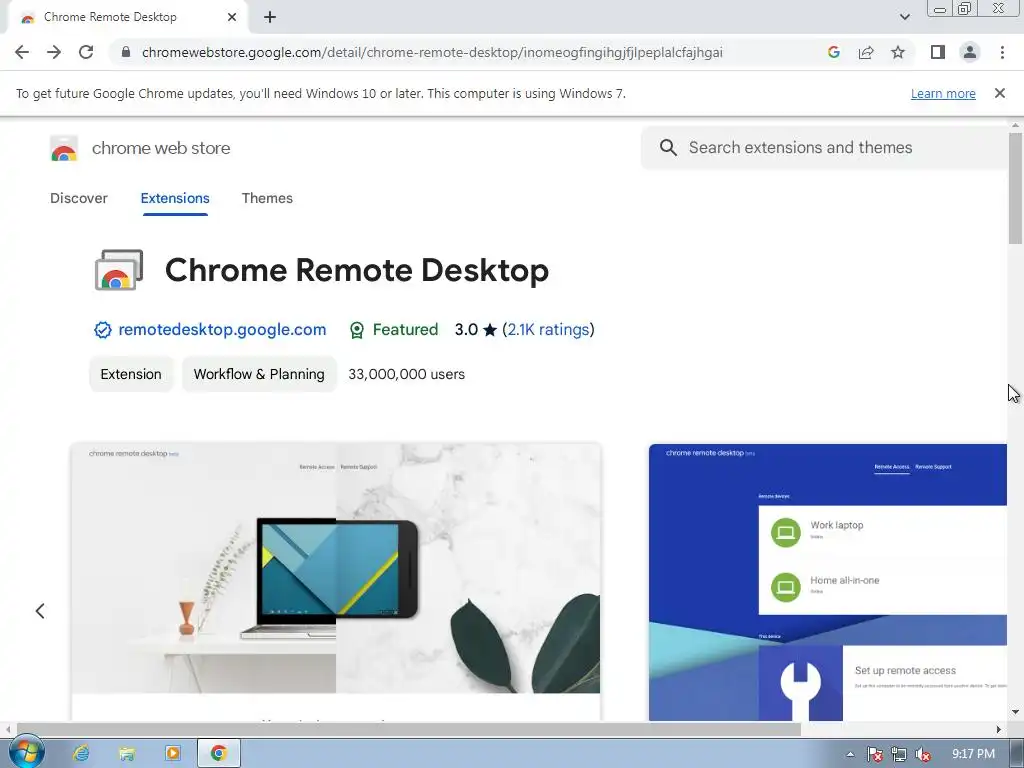Switch to the Discover tab

point(78,198)
